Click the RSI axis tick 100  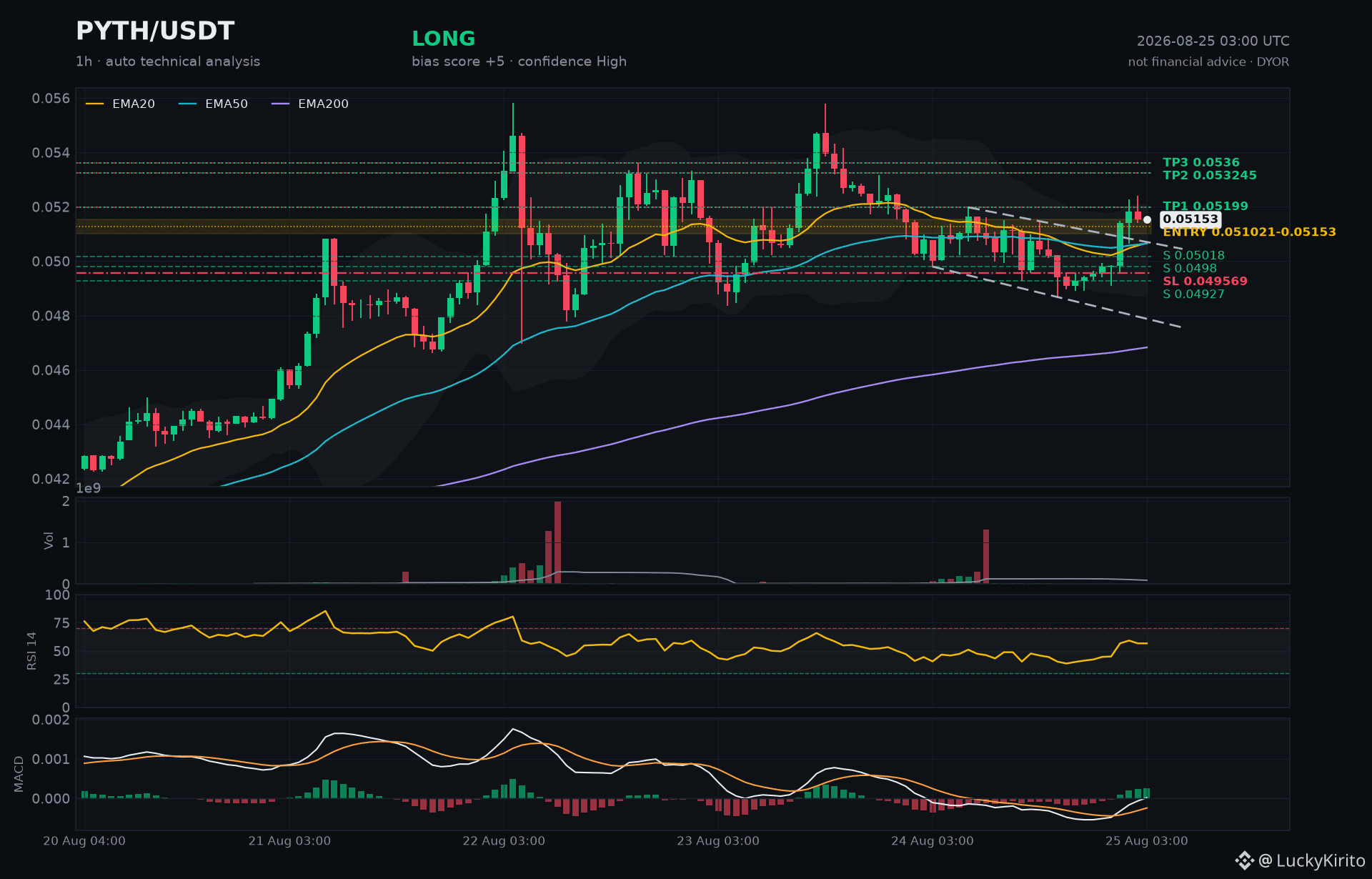click(x=58, y=595)
